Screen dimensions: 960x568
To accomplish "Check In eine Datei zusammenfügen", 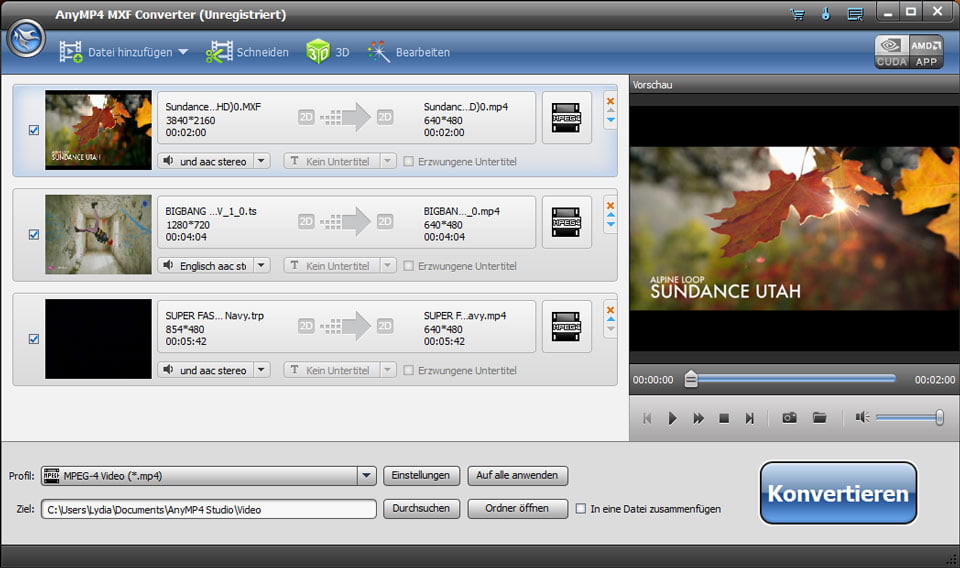I will pos(580,509).
